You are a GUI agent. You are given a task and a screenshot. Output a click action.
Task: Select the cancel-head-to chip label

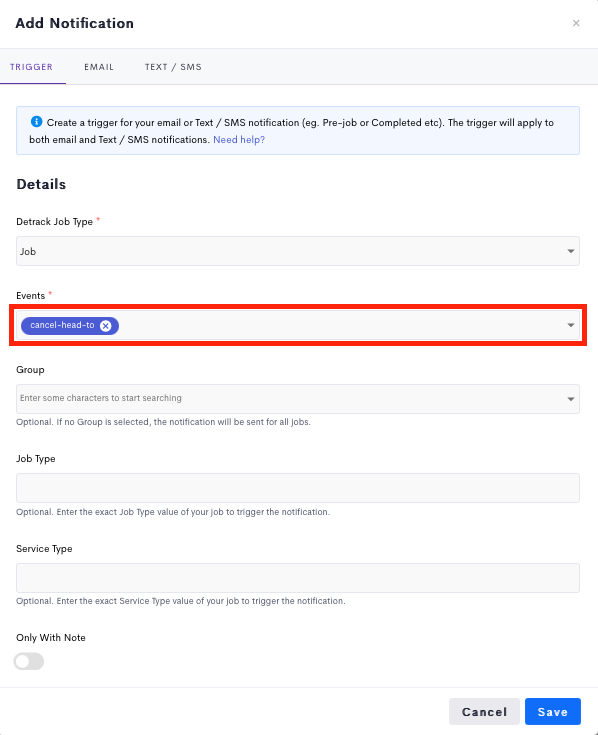[62, 325]
